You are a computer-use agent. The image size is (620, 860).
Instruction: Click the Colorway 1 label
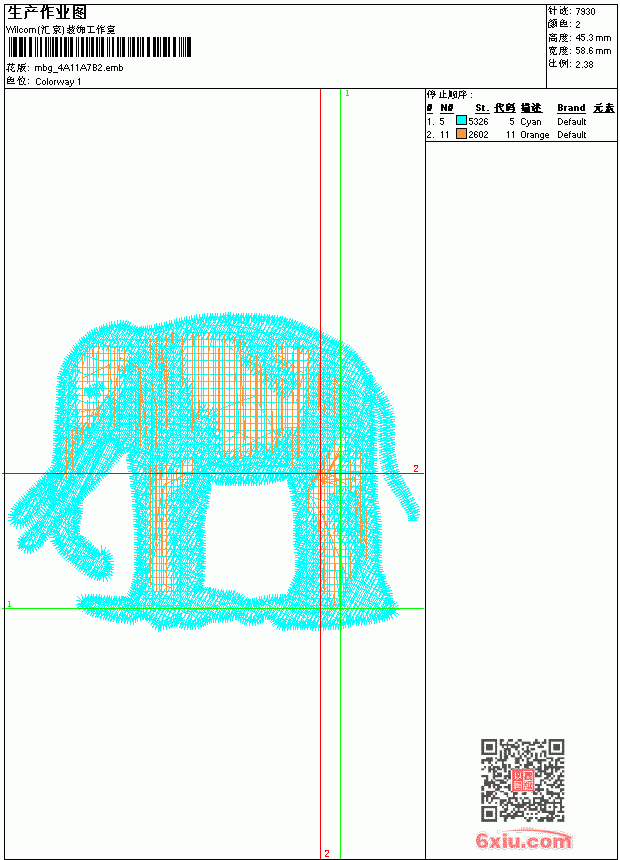pos(58,82)
